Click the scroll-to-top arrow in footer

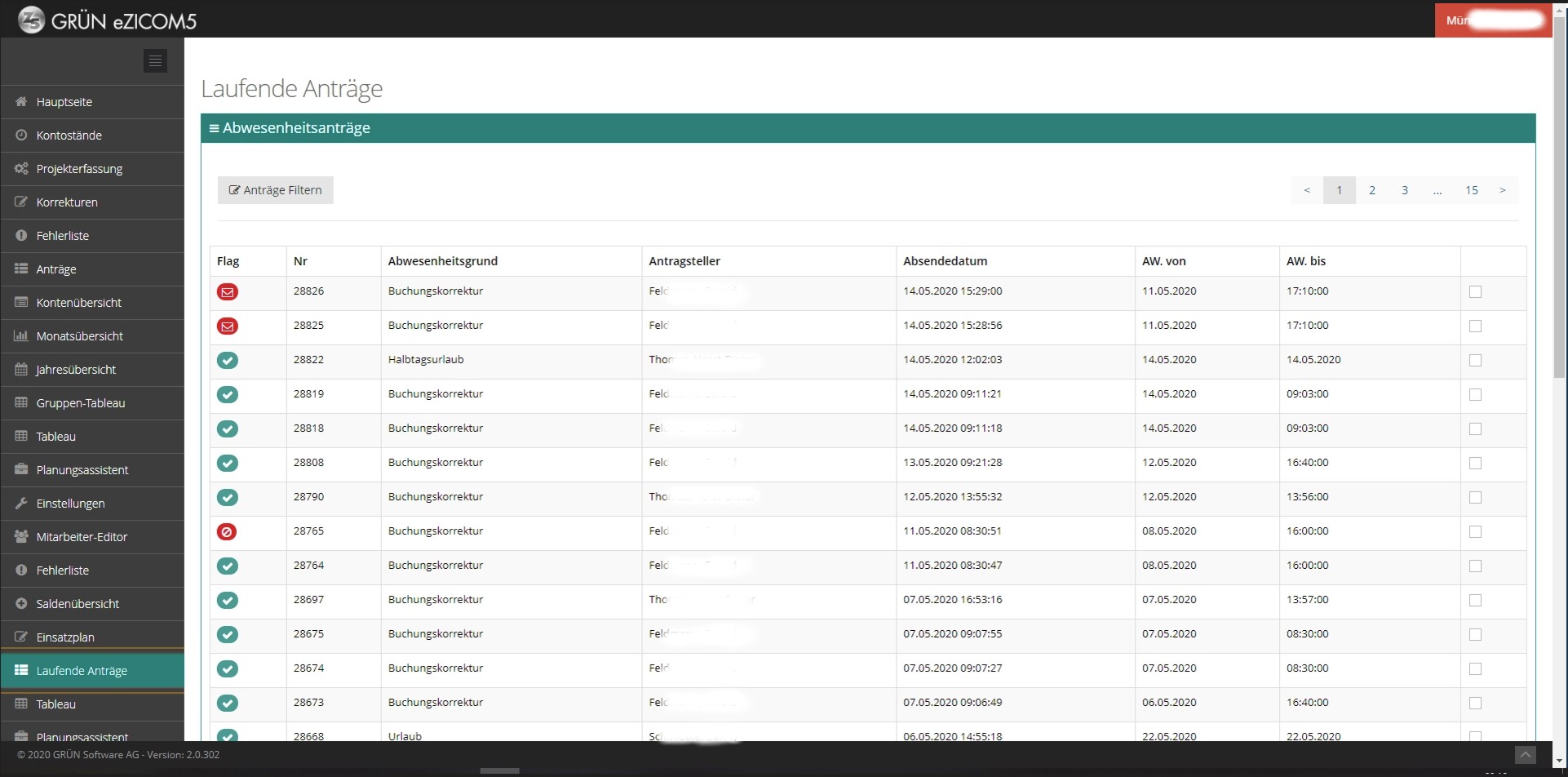coord(1525,755)
